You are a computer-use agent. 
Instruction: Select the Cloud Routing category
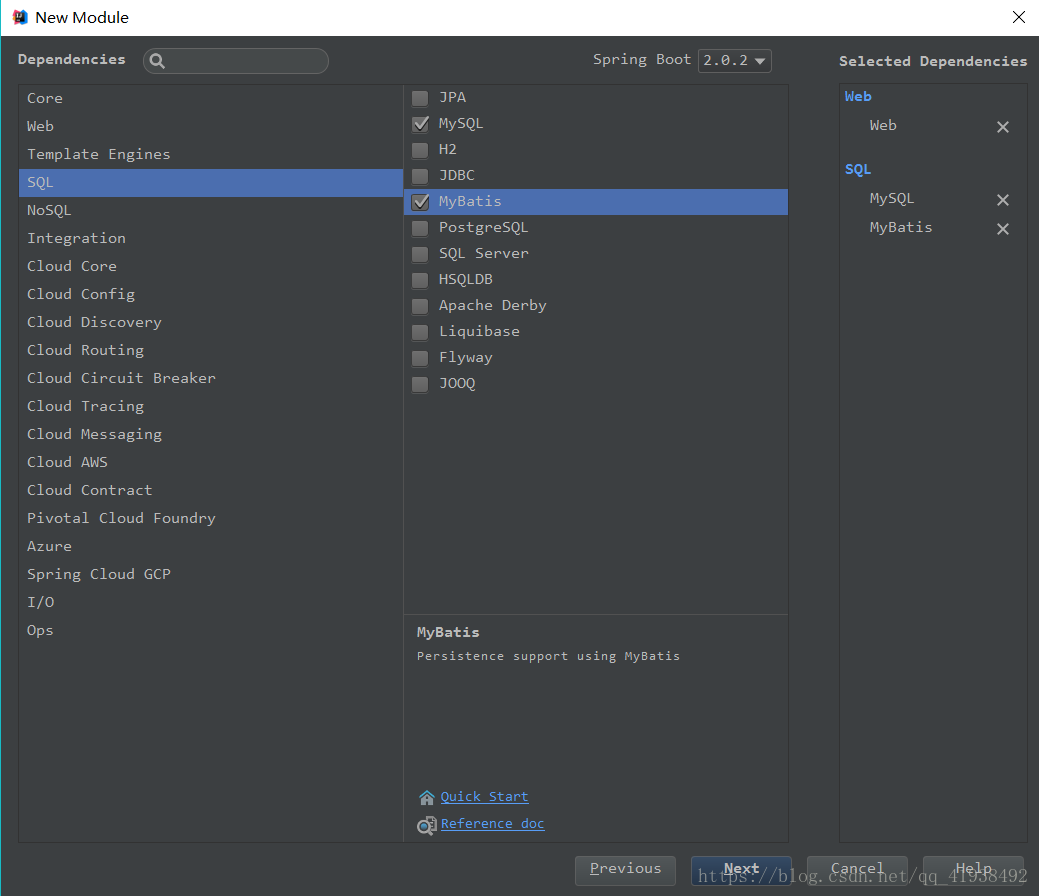pyautogui.click(x=211, y=350)
